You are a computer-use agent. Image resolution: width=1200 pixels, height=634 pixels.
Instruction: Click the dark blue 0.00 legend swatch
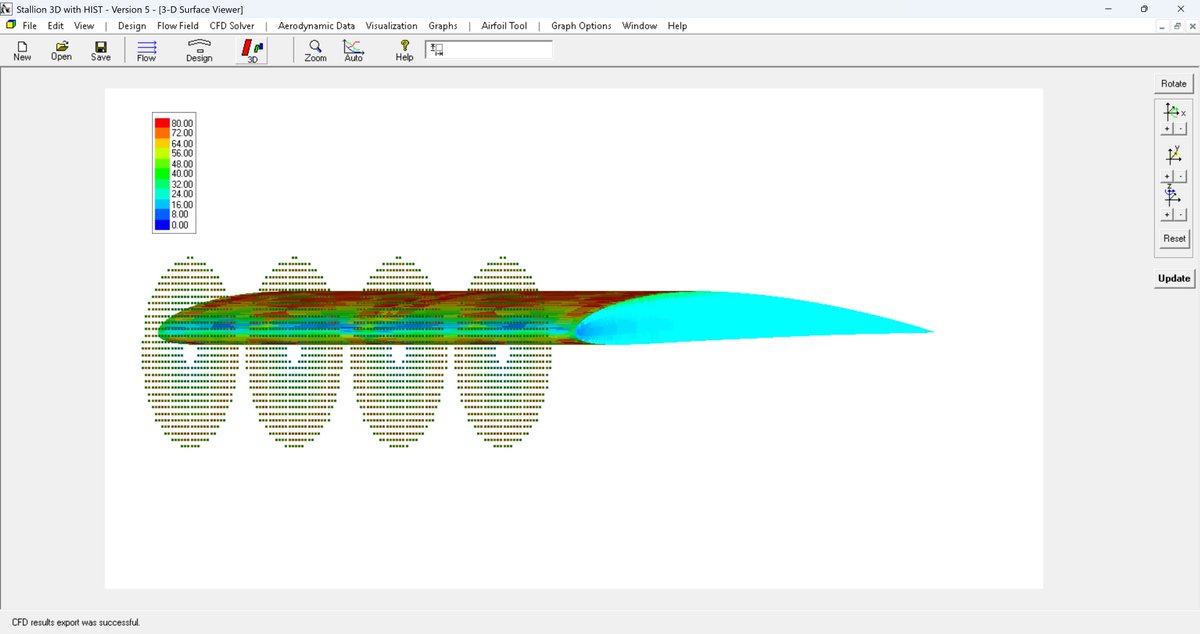point(162,225)
